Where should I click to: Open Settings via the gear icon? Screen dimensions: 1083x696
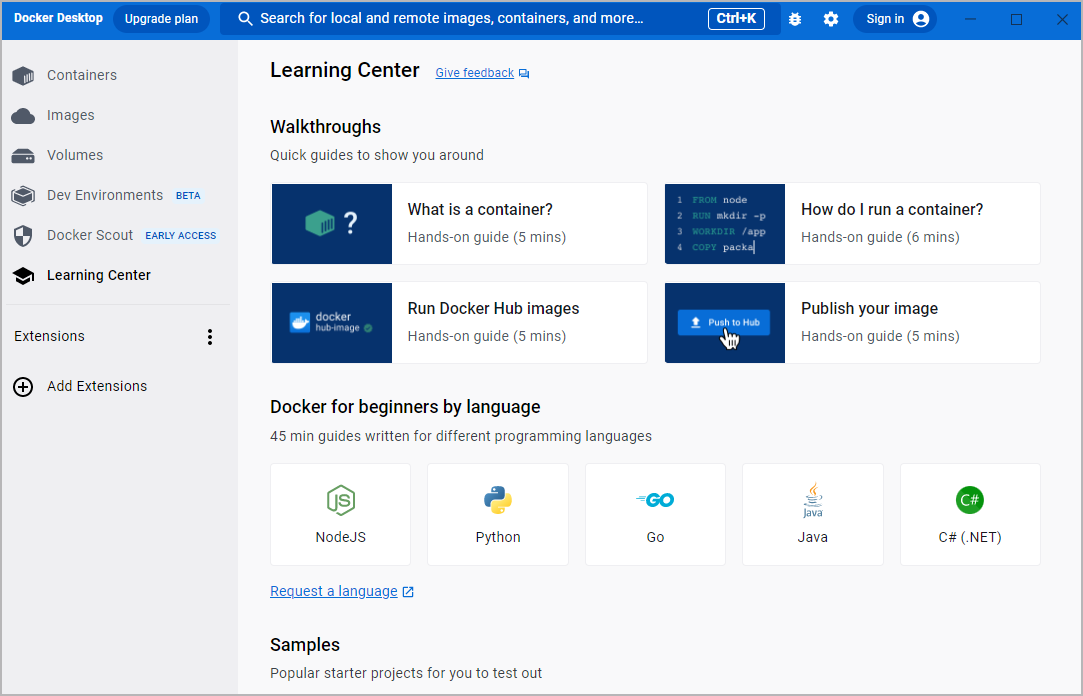pyautogui.click(x=831, y=19)
